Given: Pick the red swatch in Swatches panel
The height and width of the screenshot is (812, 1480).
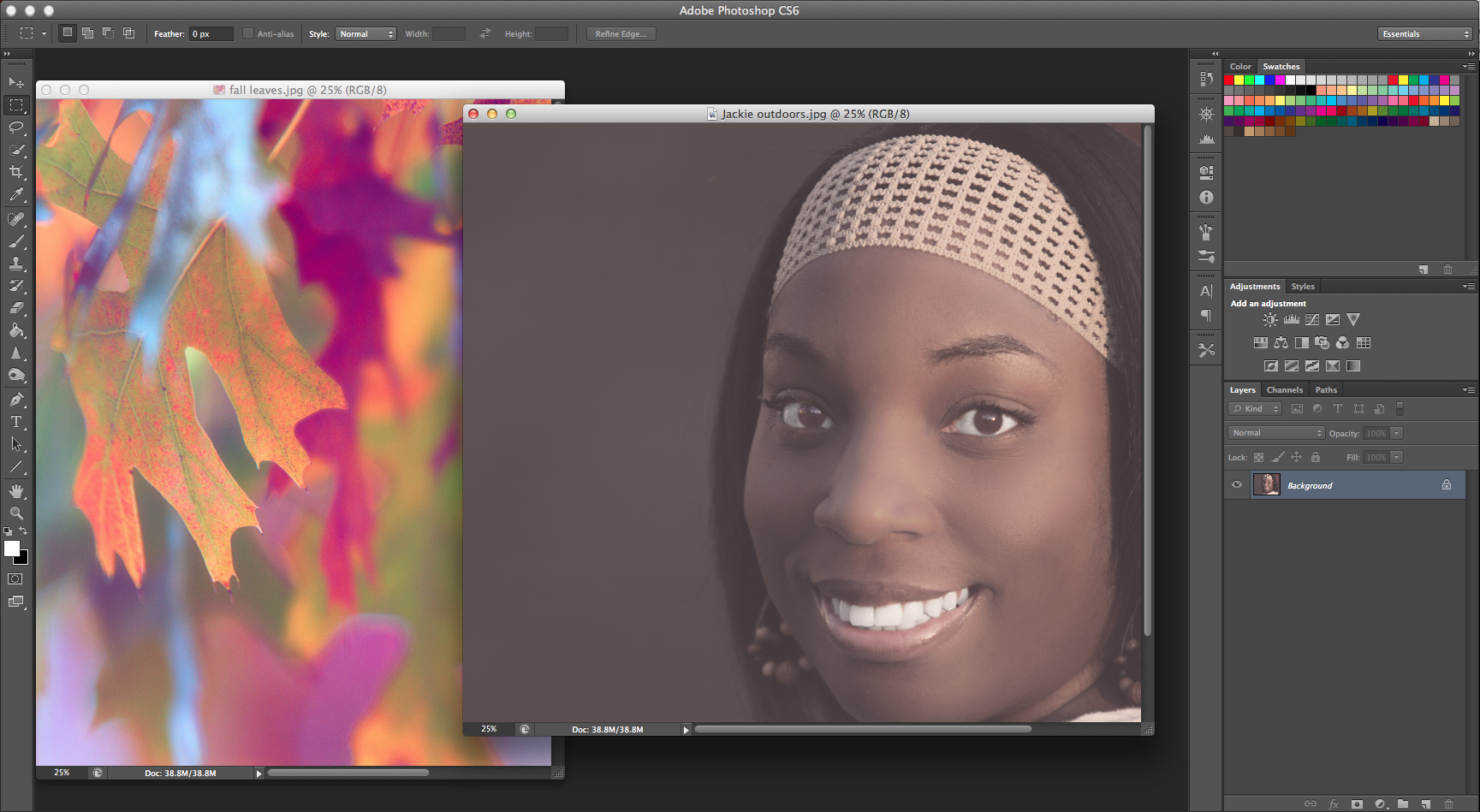Looking at the screenshot, I should click(x=1229, y=80).
